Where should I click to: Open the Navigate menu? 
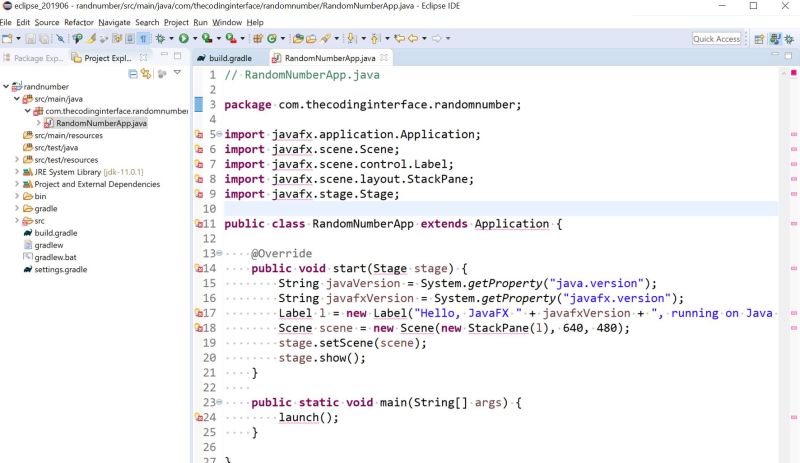pos(114,22)
